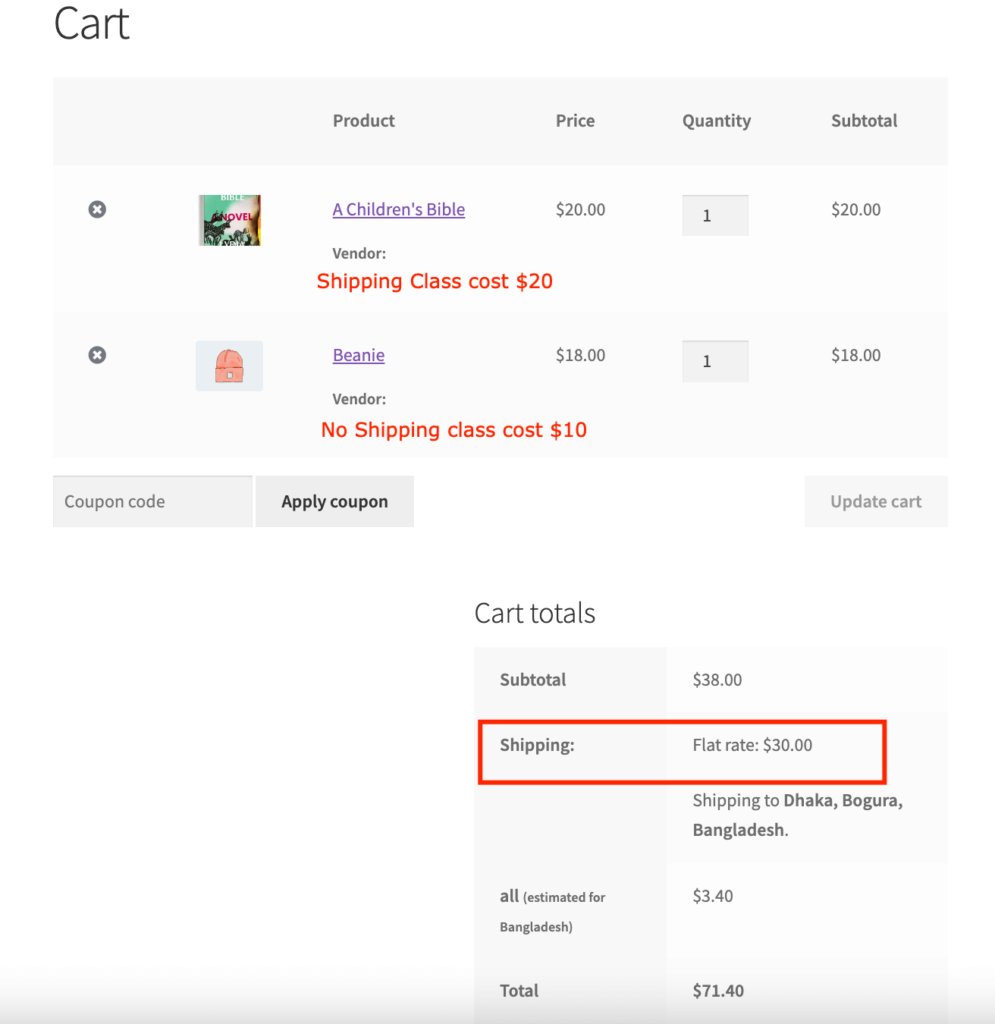This screenshot has height=1024, width=995.
Task: Apply the coupon with Apply coupon button
Action: [x=334, y=502]
